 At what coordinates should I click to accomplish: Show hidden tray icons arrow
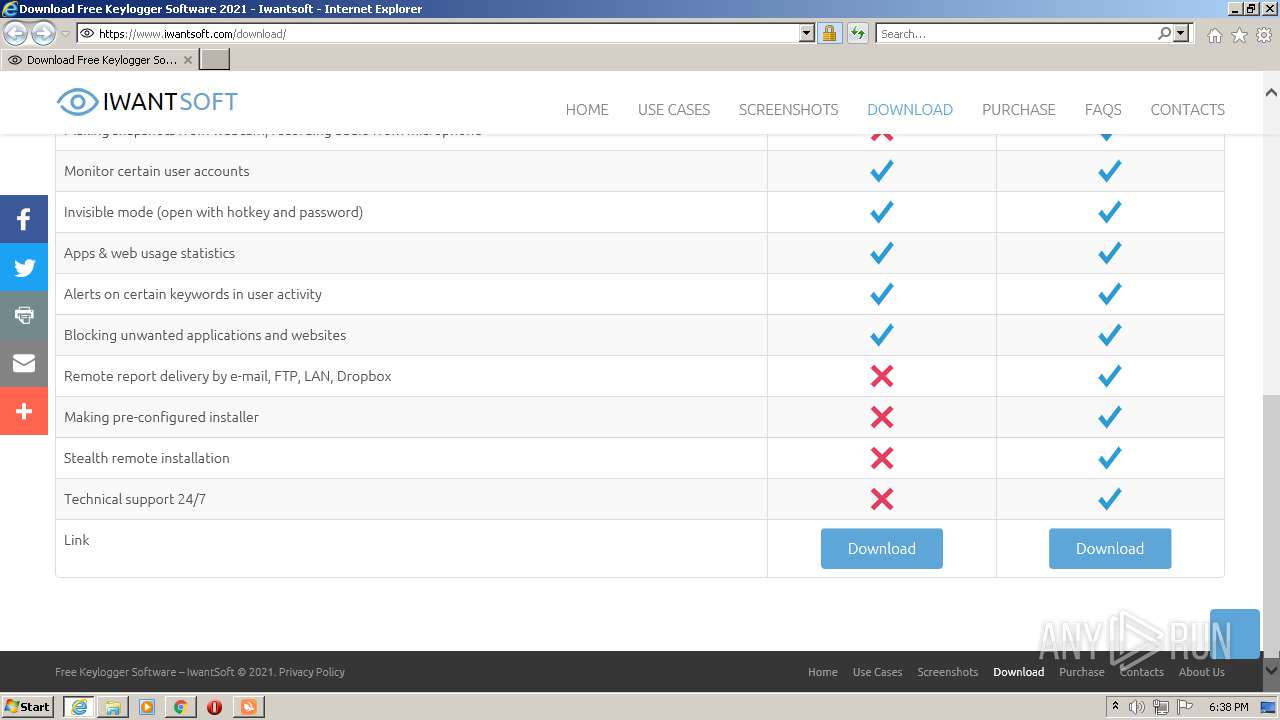pos(1115,707)
